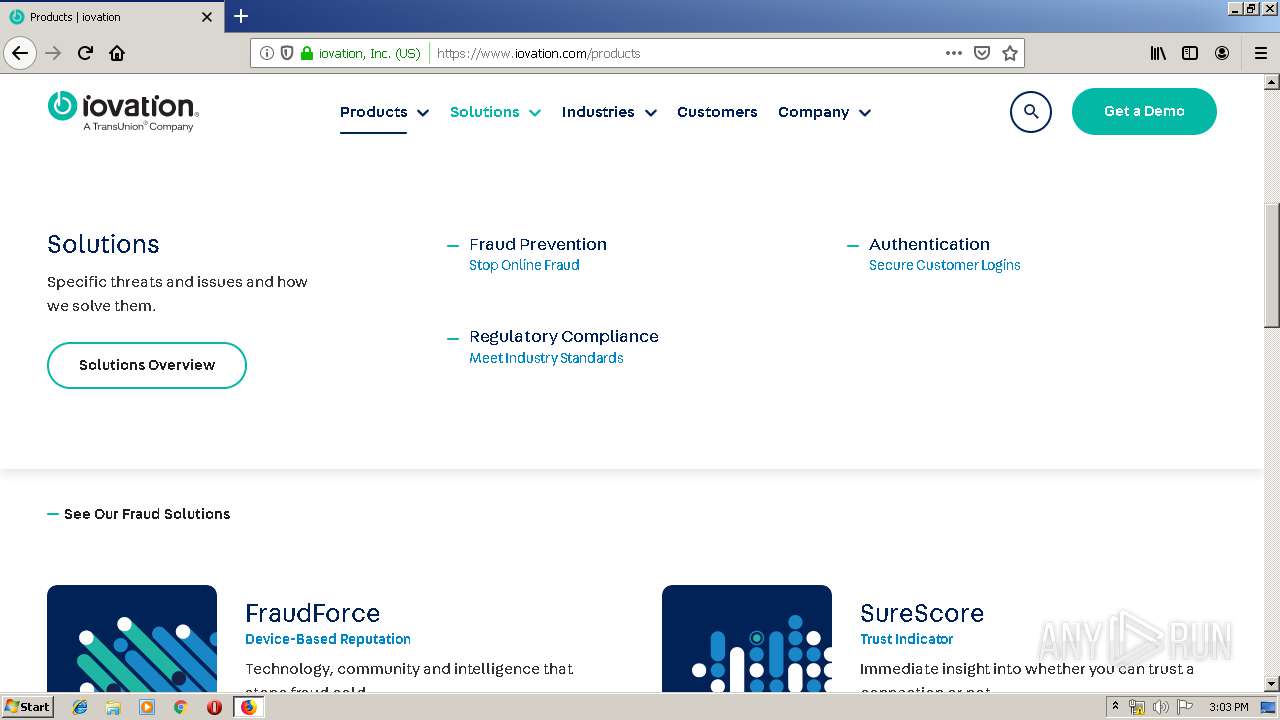1280x720 pixels.
Task: Show hidden tray icons arrow
Action: [x=1115, y=707]
